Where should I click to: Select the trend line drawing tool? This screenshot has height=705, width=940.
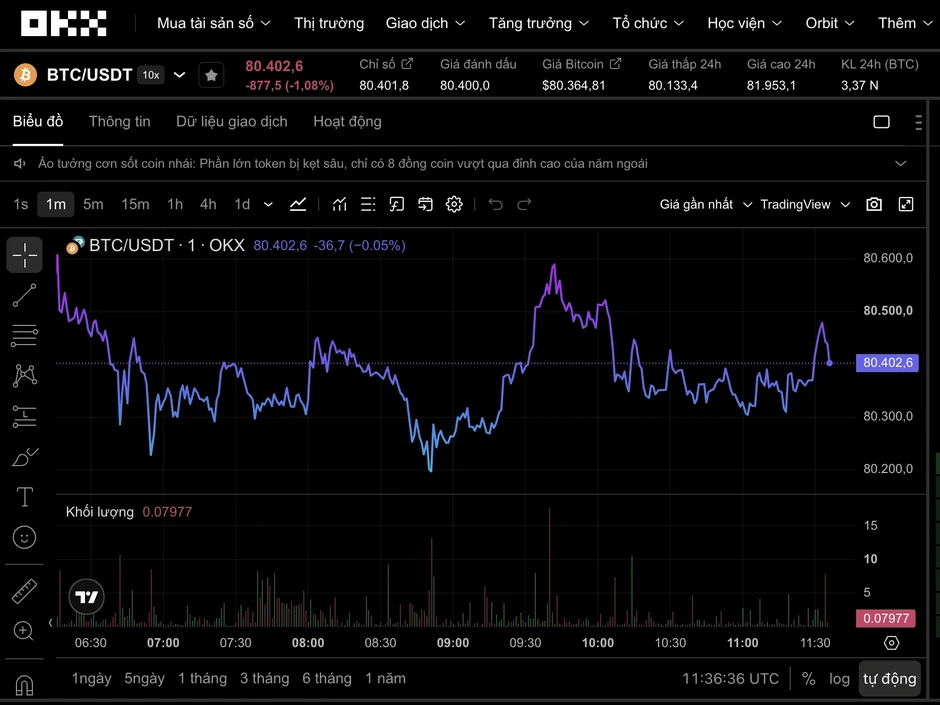tap(25, 296)
